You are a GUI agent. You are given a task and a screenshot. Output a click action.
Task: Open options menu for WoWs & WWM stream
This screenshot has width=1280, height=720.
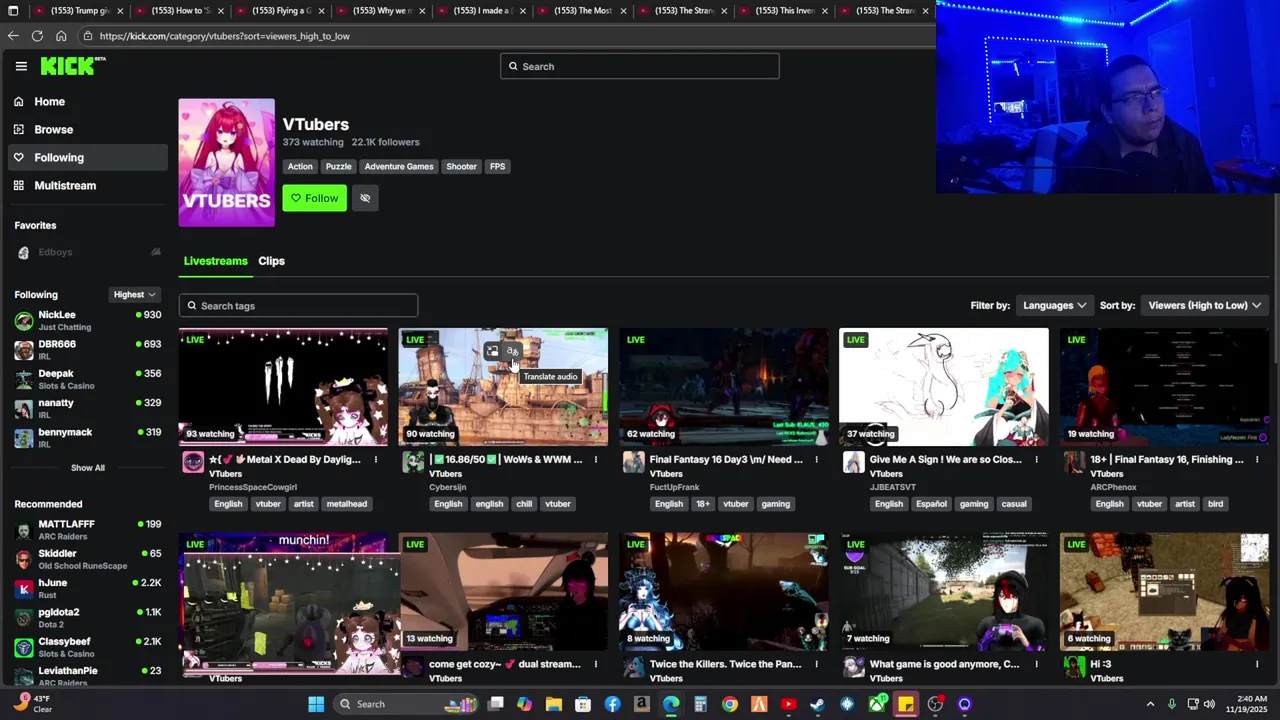(x=596, y=460)
